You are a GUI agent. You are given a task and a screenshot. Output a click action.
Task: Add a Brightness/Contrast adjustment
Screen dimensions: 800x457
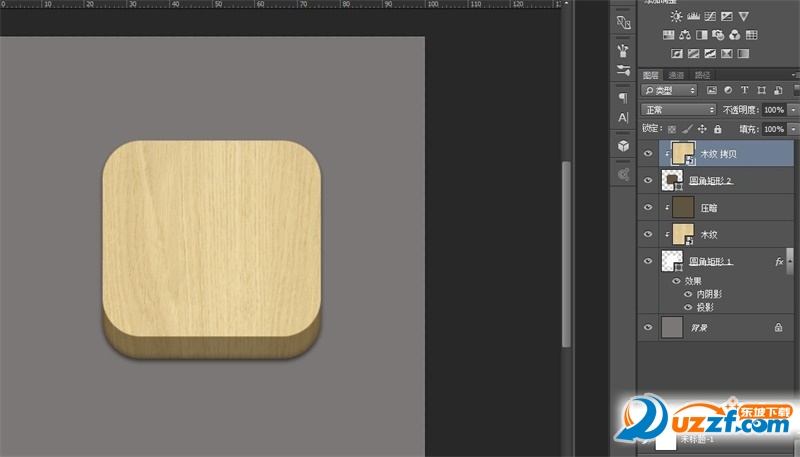click(x=677, y=17)
